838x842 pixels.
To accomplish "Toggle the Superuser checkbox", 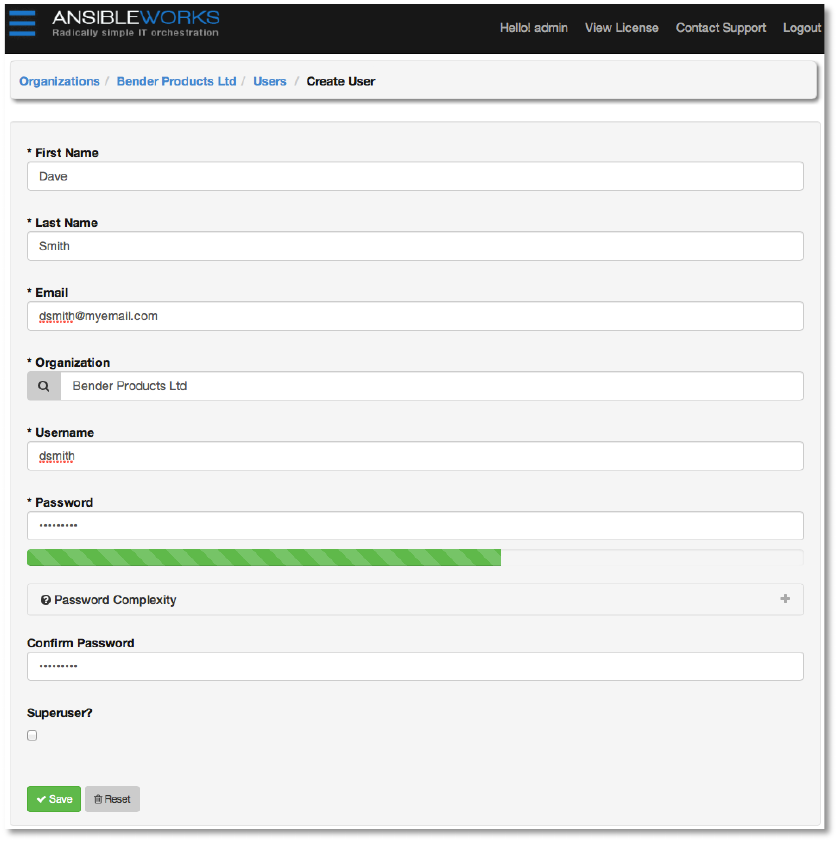I will click(32, 736).
